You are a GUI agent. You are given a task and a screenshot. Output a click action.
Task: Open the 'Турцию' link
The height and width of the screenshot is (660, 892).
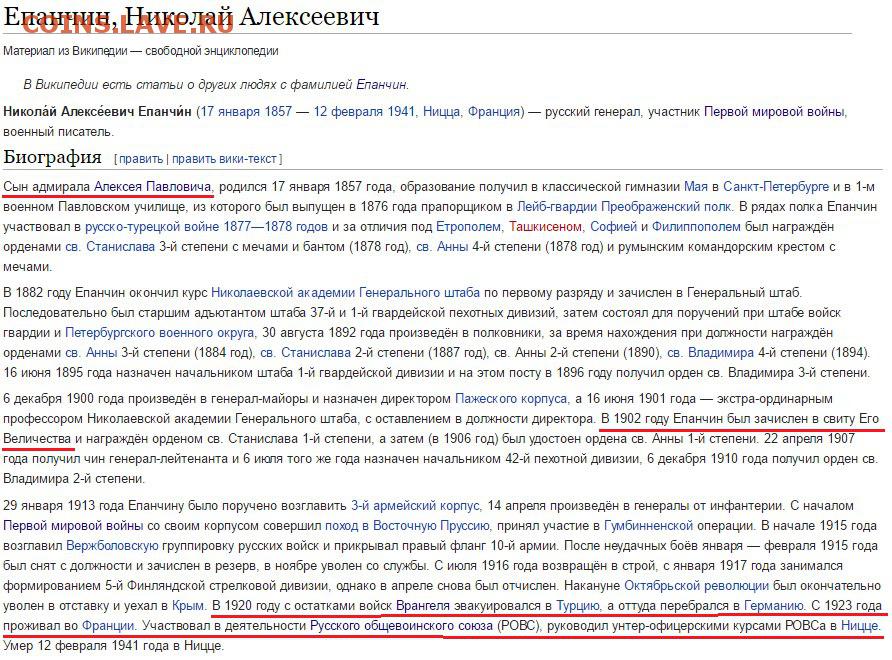(577, 606)
